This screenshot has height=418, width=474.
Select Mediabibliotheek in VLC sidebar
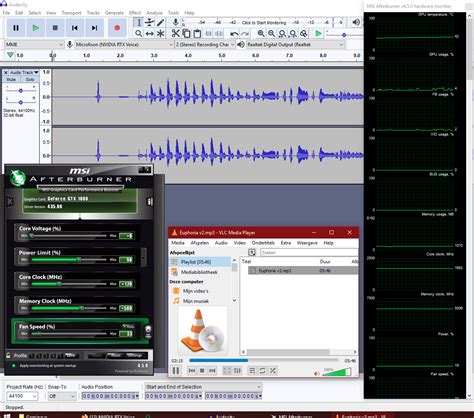point(199,272)
